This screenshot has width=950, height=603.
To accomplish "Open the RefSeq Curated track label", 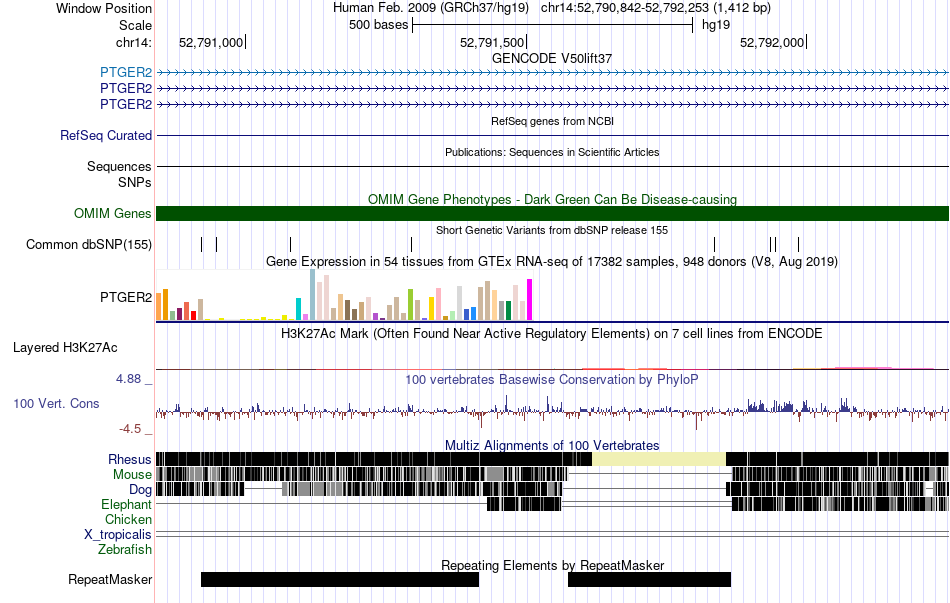I will click(106, 135).
